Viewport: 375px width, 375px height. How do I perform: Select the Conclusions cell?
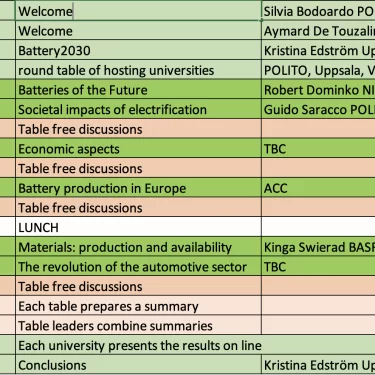pyautogui.click(x=138, y=365)
